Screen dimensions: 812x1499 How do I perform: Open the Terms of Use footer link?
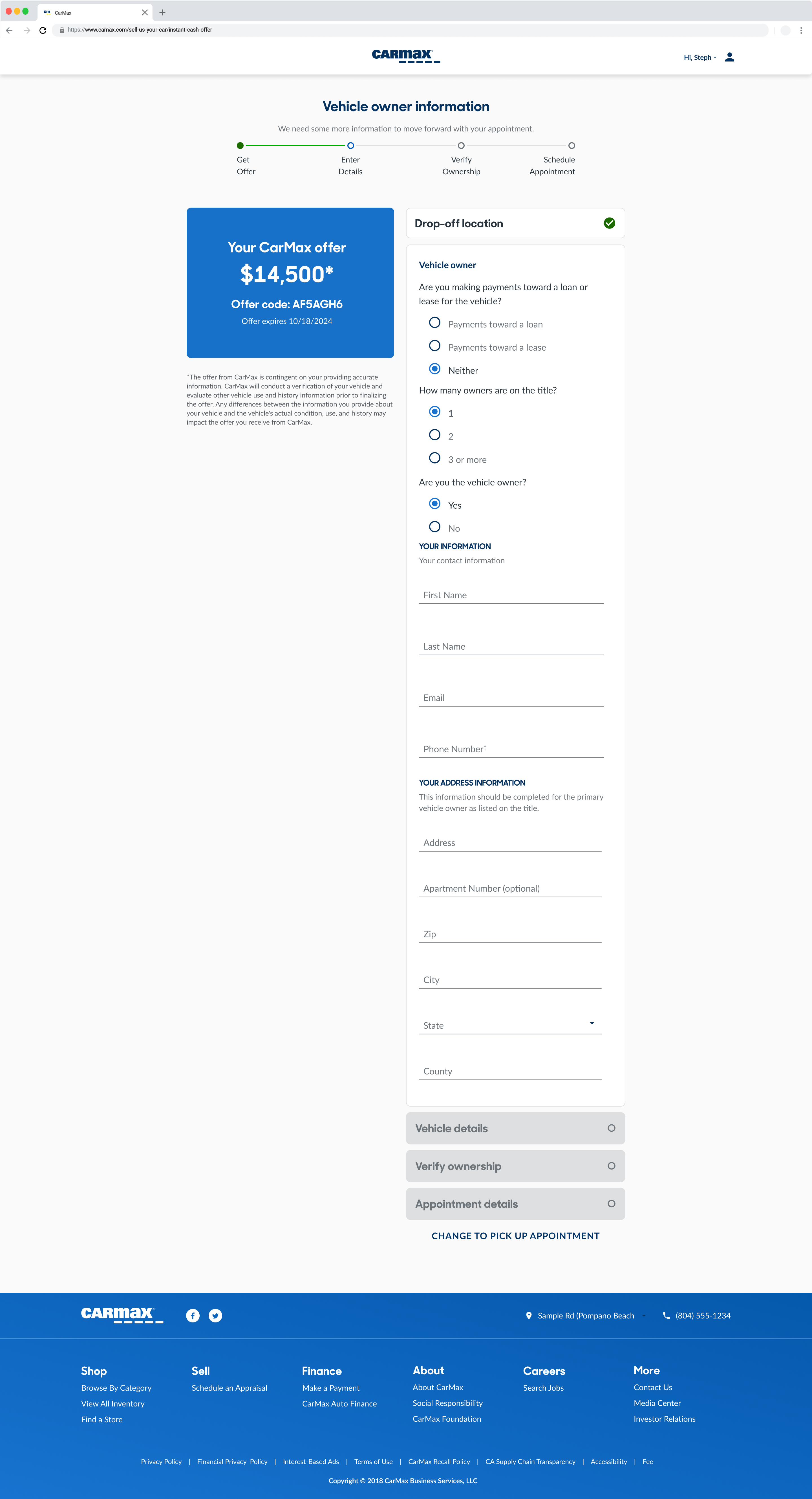point(373,1462)
